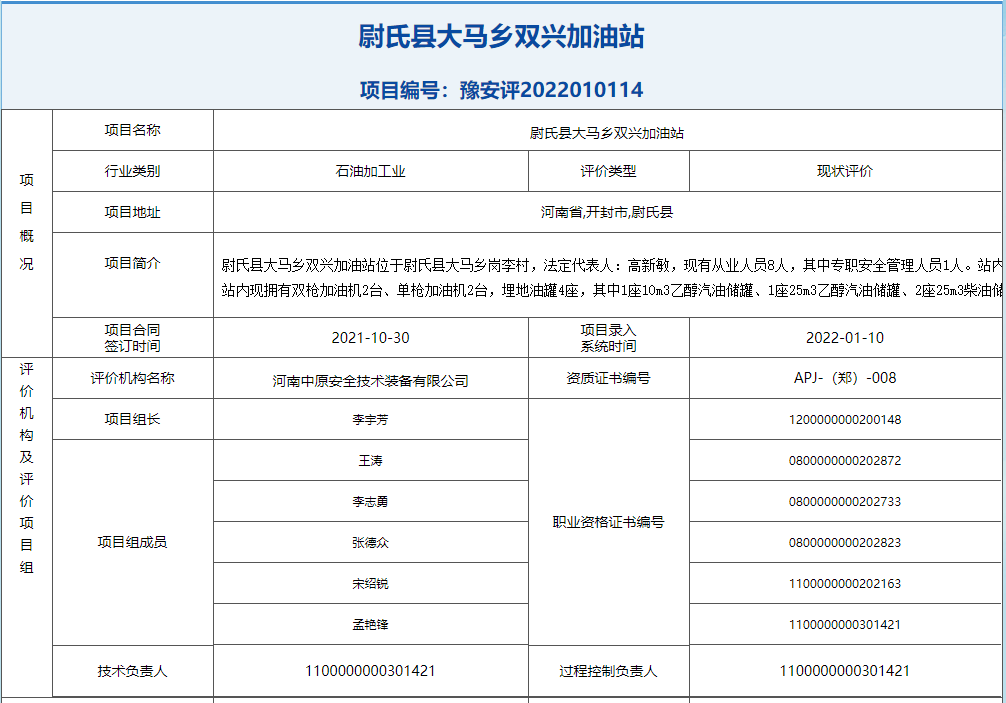
Task: Click the 项目录入系统时间 label
Action: coord(608,338)
